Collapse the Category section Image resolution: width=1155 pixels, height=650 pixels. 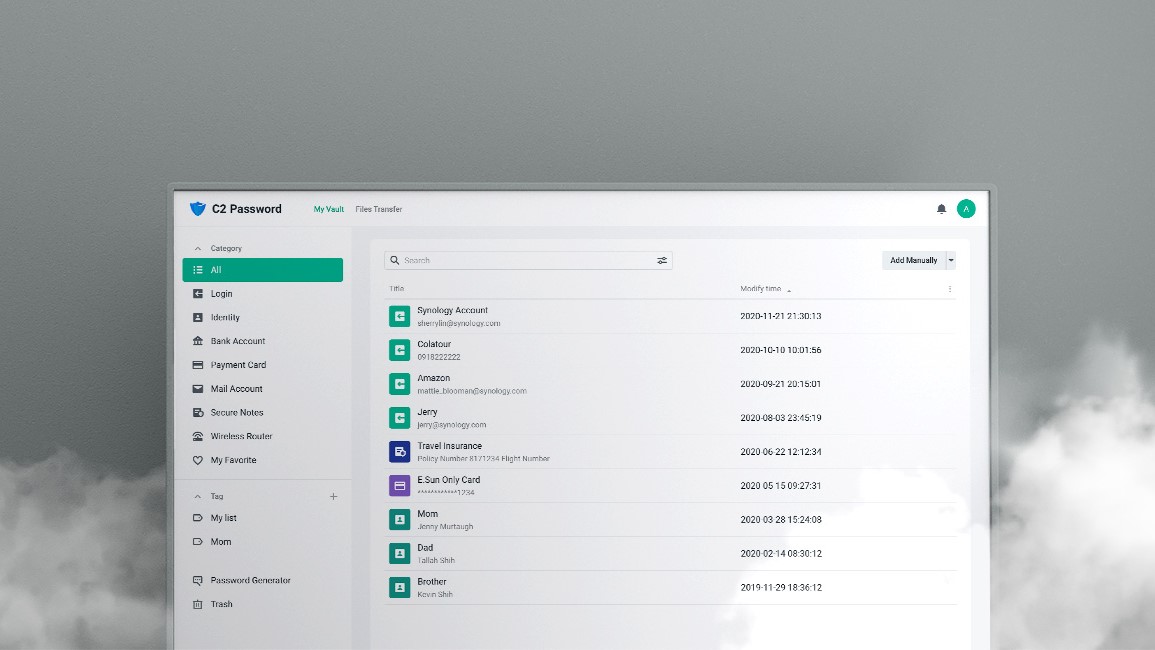pyautogui.click(x=197, y=248)
